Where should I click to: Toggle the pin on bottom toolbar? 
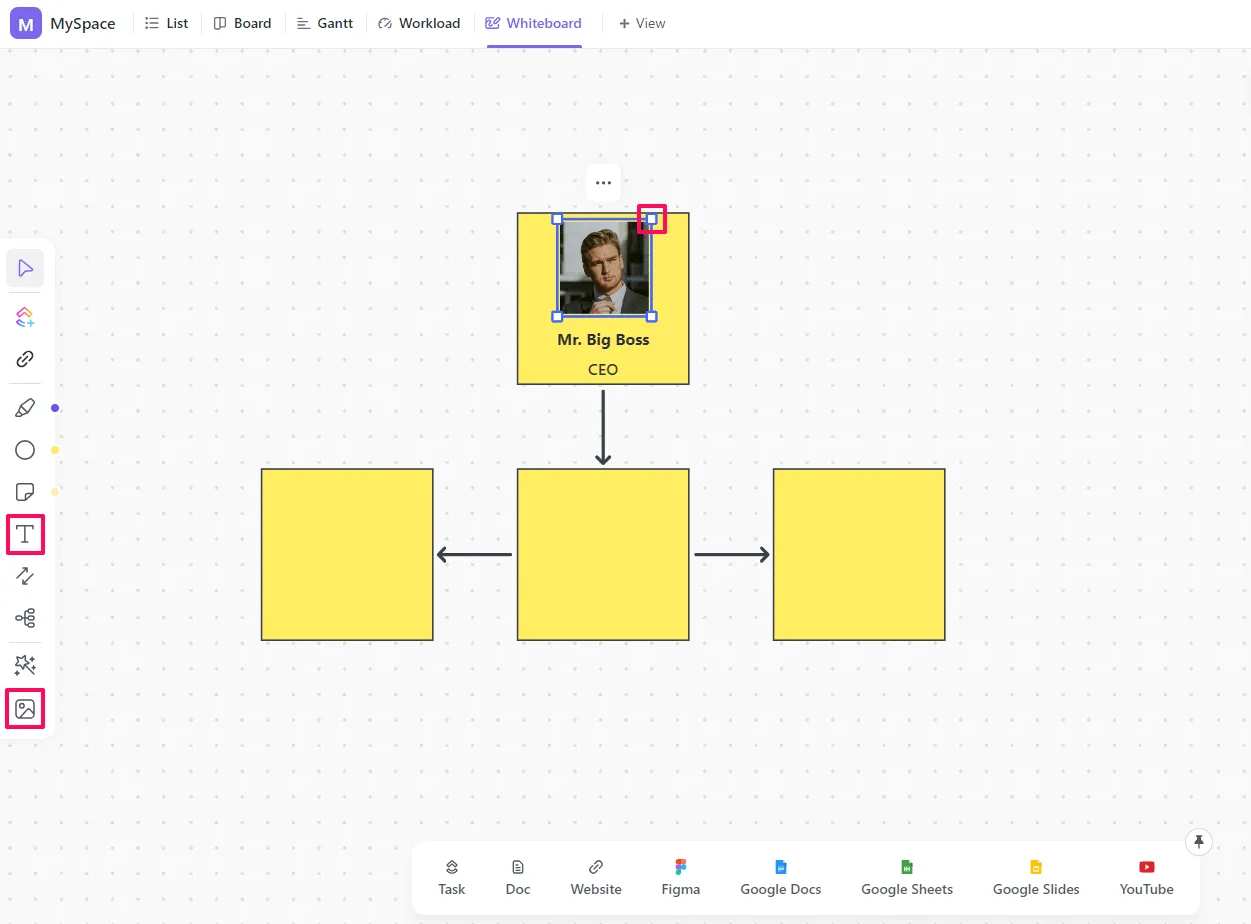pos(1199,842)
